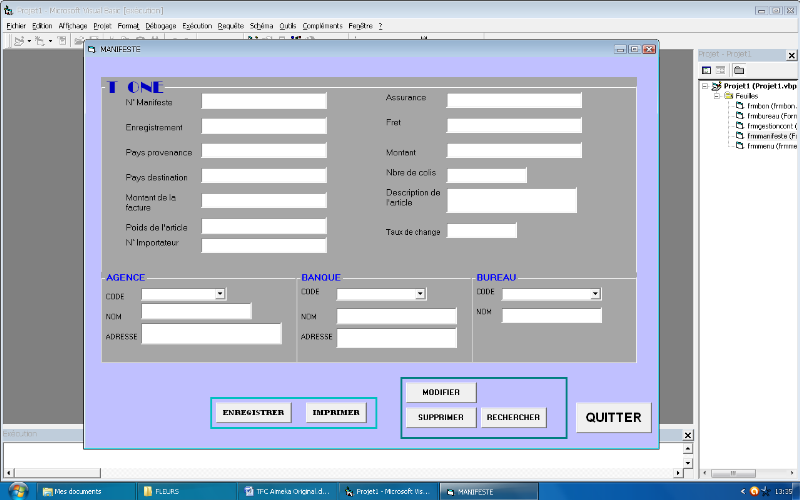The image size is (800, 500).
Task: Select Frmbon form icon in project tree
Action: tap(739, 105)
